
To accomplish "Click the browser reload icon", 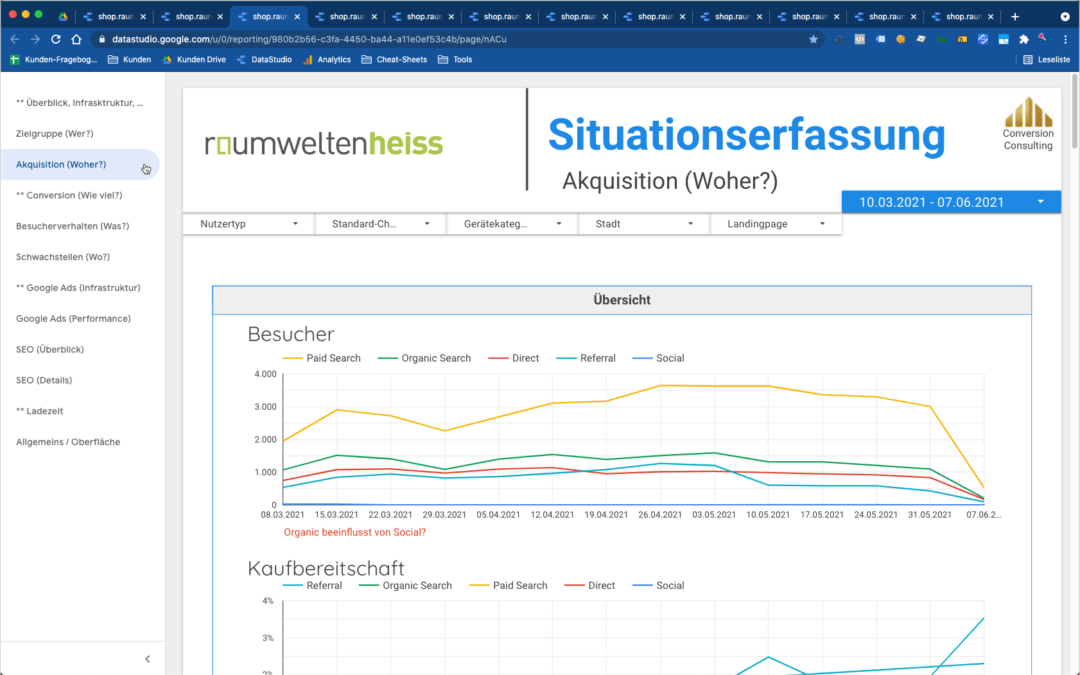I will point(55,39).
